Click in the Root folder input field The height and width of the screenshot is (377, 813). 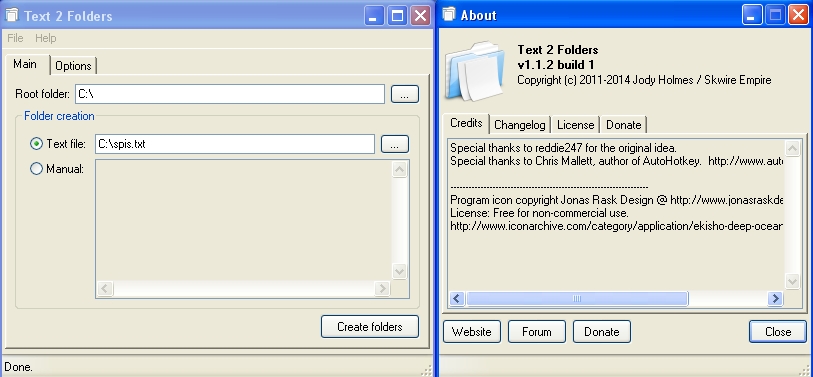click(230, 94)
